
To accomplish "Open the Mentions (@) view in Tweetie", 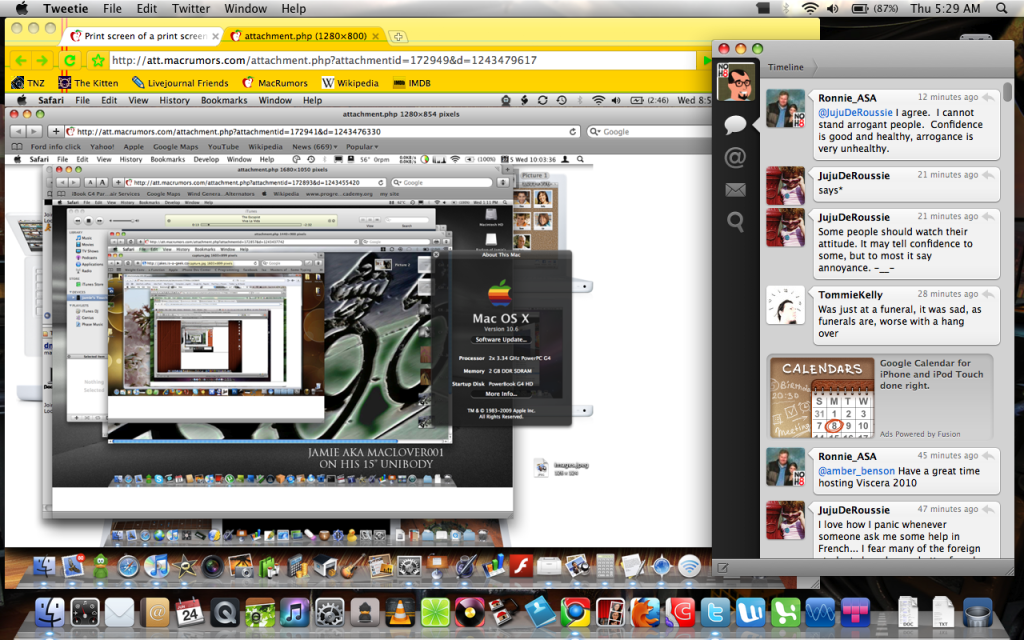I will pyautogui.click(x=735, y=157).
